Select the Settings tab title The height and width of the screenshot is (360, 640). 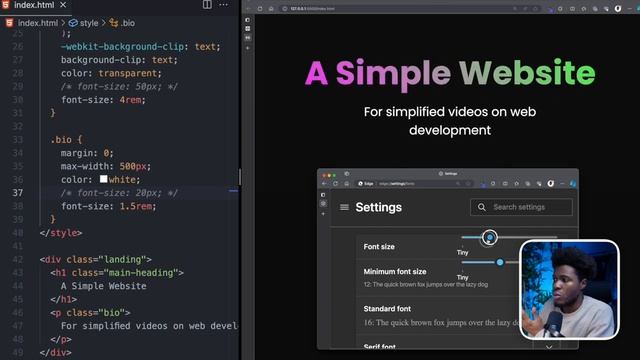pos(448,173)
